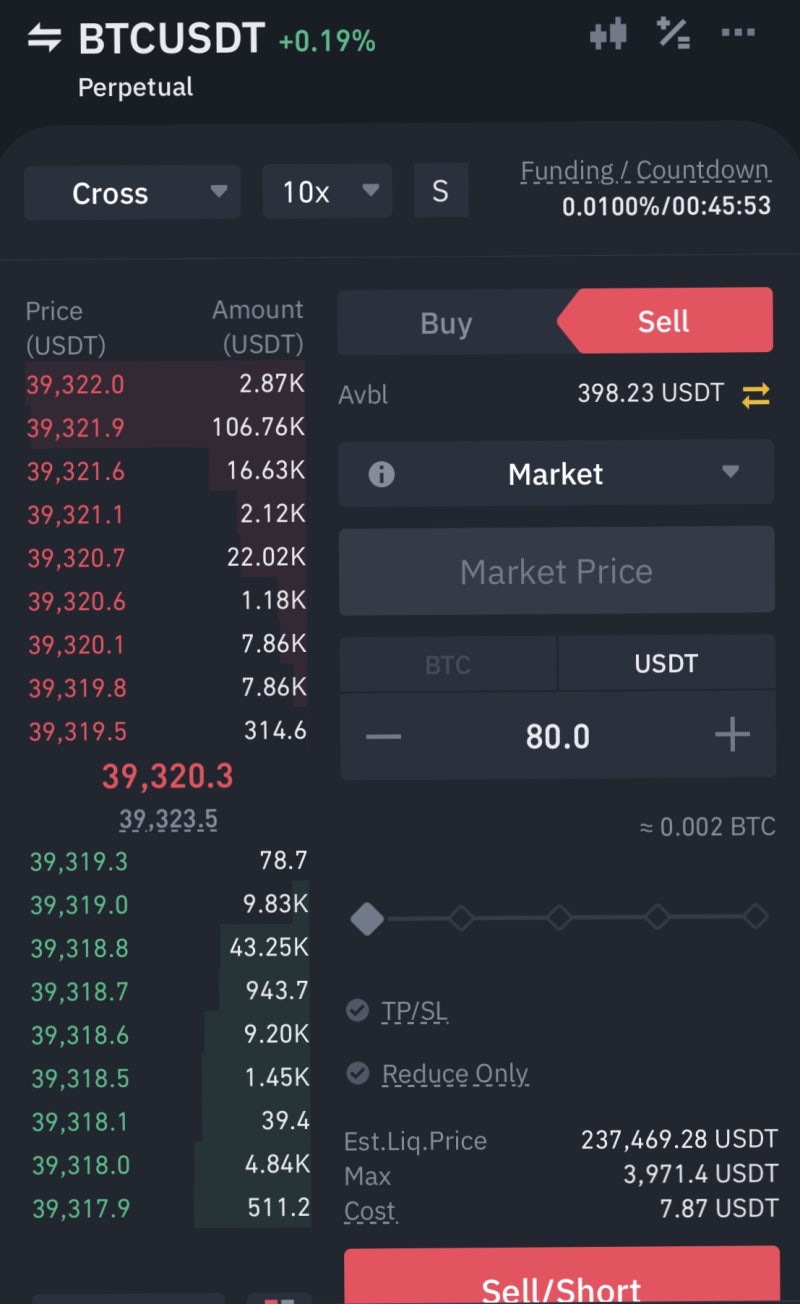Open the calculator percent icon
Viewport: 800px width, 1304px height.
click(673, 34)
